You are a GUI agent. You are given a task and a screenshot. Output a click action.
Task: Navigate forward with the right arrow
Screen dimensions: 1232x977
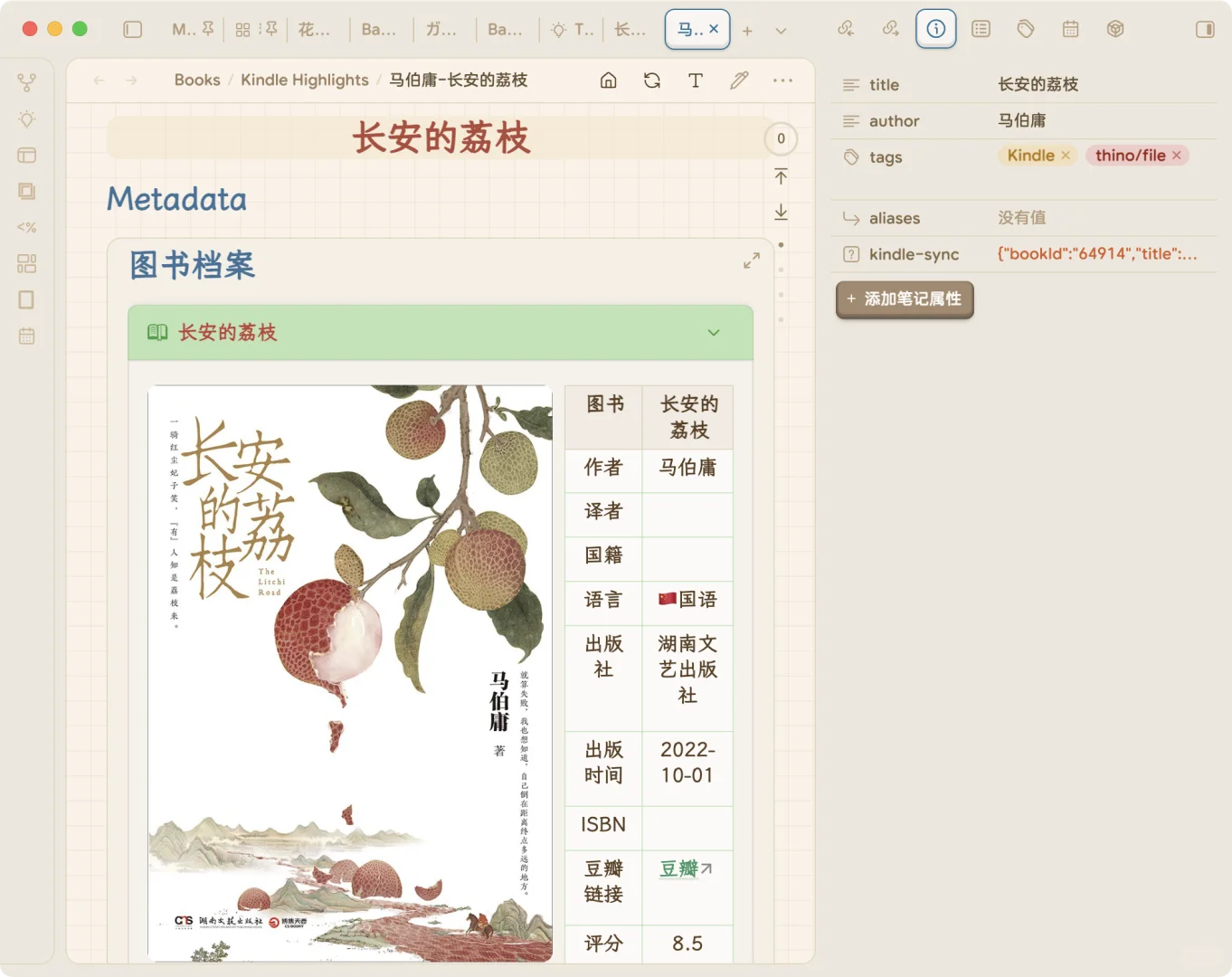pos(131,81)
